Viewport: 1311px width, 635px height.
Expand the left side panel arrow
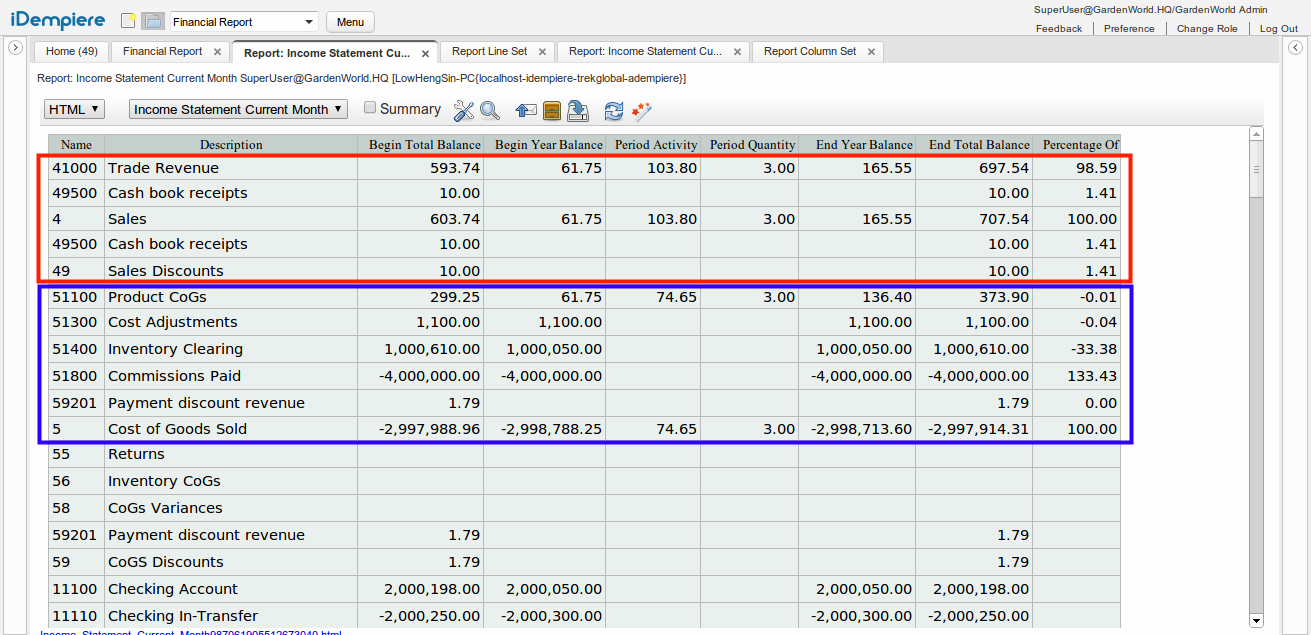coord(15,46)
